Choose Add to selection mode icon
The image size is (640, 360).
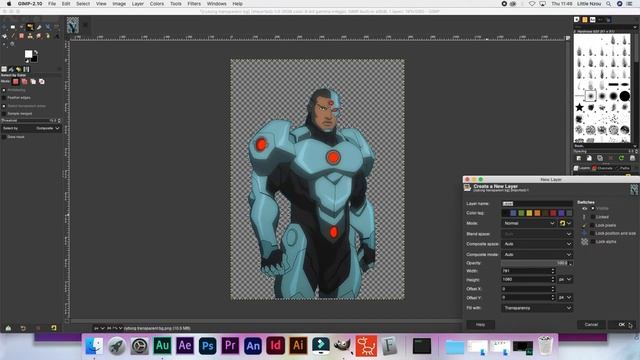[24, 82]
